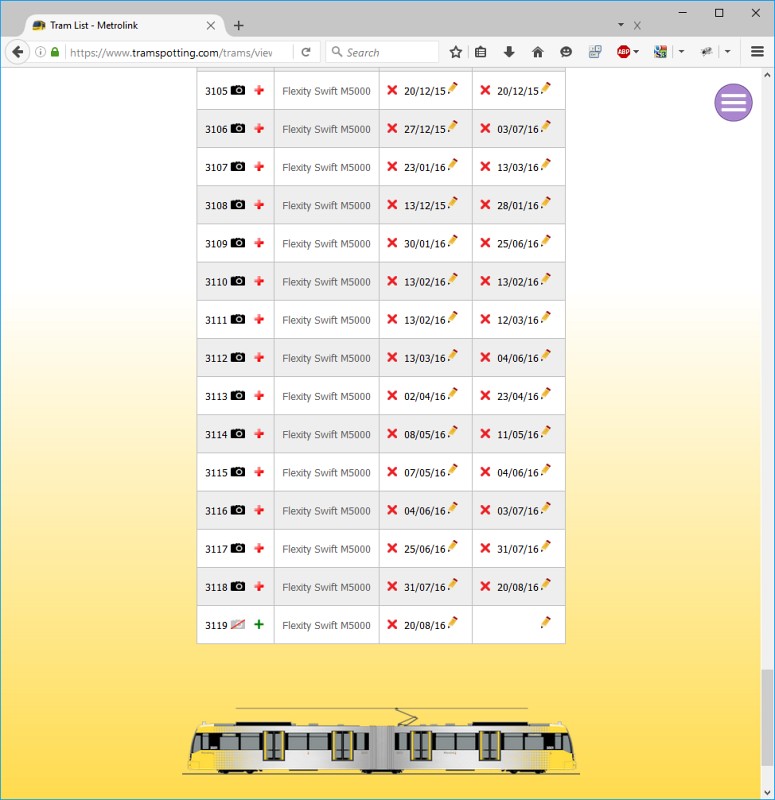Click red X beside 04/06/16 for tram 3116

[392, 510]
